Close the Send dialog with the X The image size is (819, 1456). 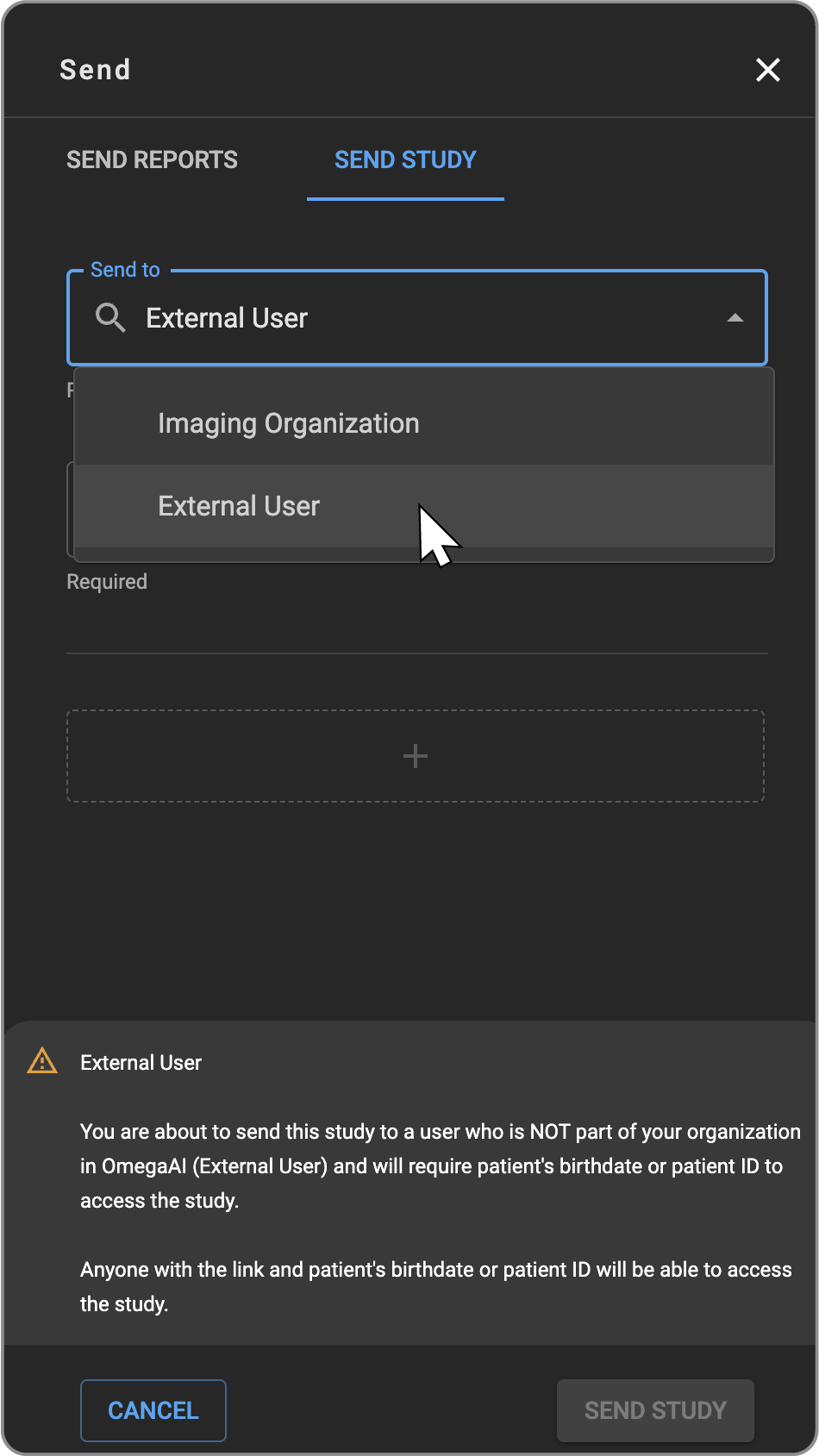[767, 70]
